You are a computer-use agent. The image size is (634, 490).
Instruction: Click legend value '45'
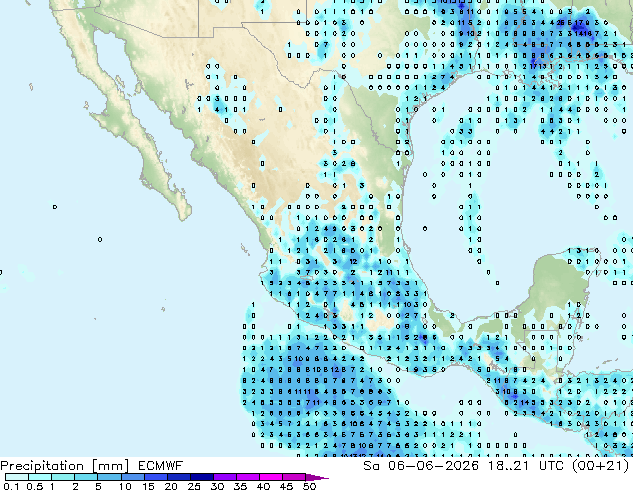click(286, 486)
